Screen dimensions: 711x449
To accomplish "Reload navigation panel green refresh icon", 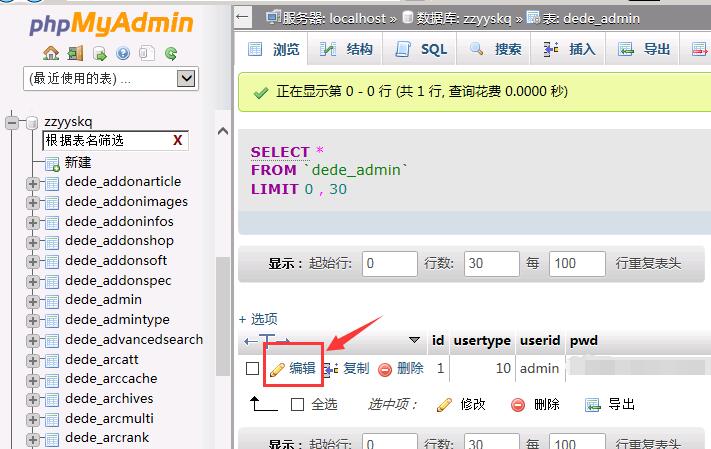I will click(171, 54).
